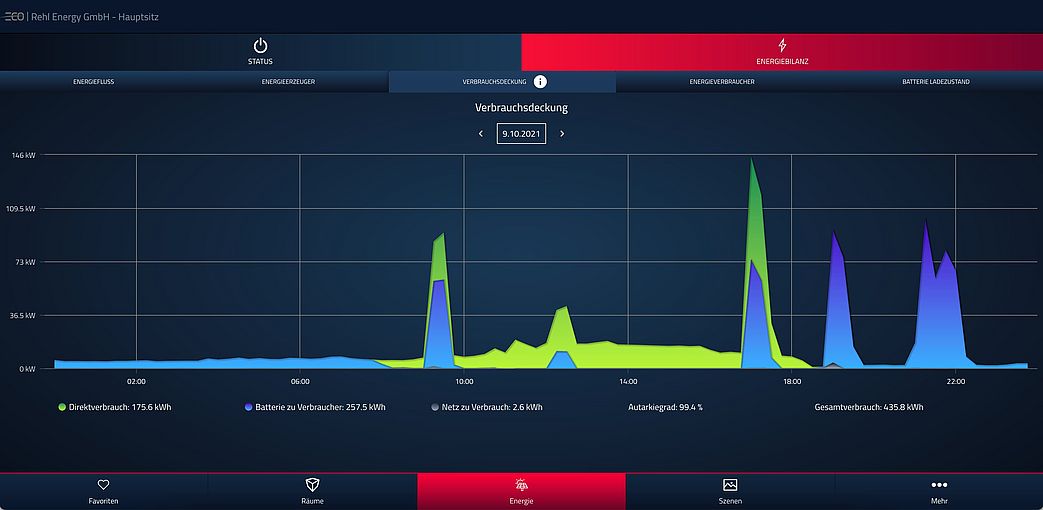
Task: Toggle Batterie zu Verbraucher legend series
Action: pyautogui.click(x=248, y=408)
